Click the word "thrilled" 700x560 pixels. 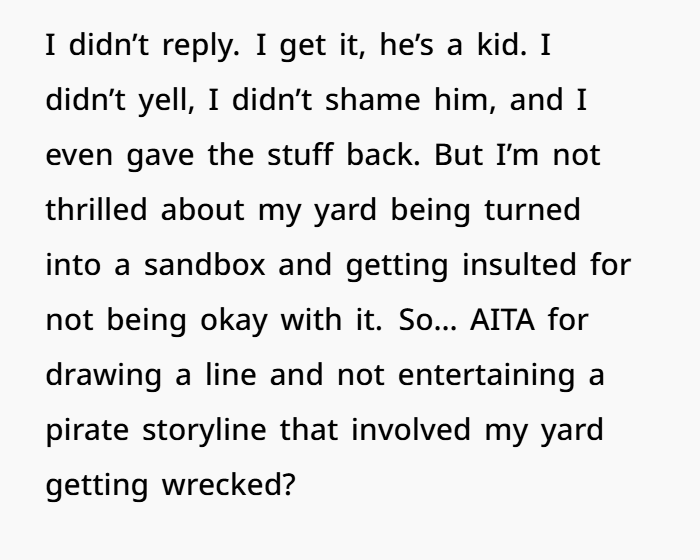(96, 209)
